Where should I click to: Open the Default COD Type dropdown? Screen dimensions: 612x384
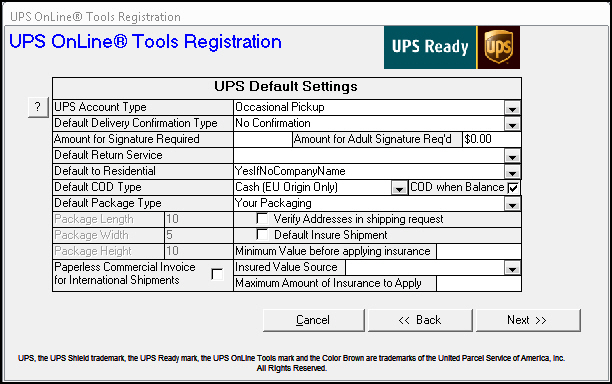tap(399, 188)
